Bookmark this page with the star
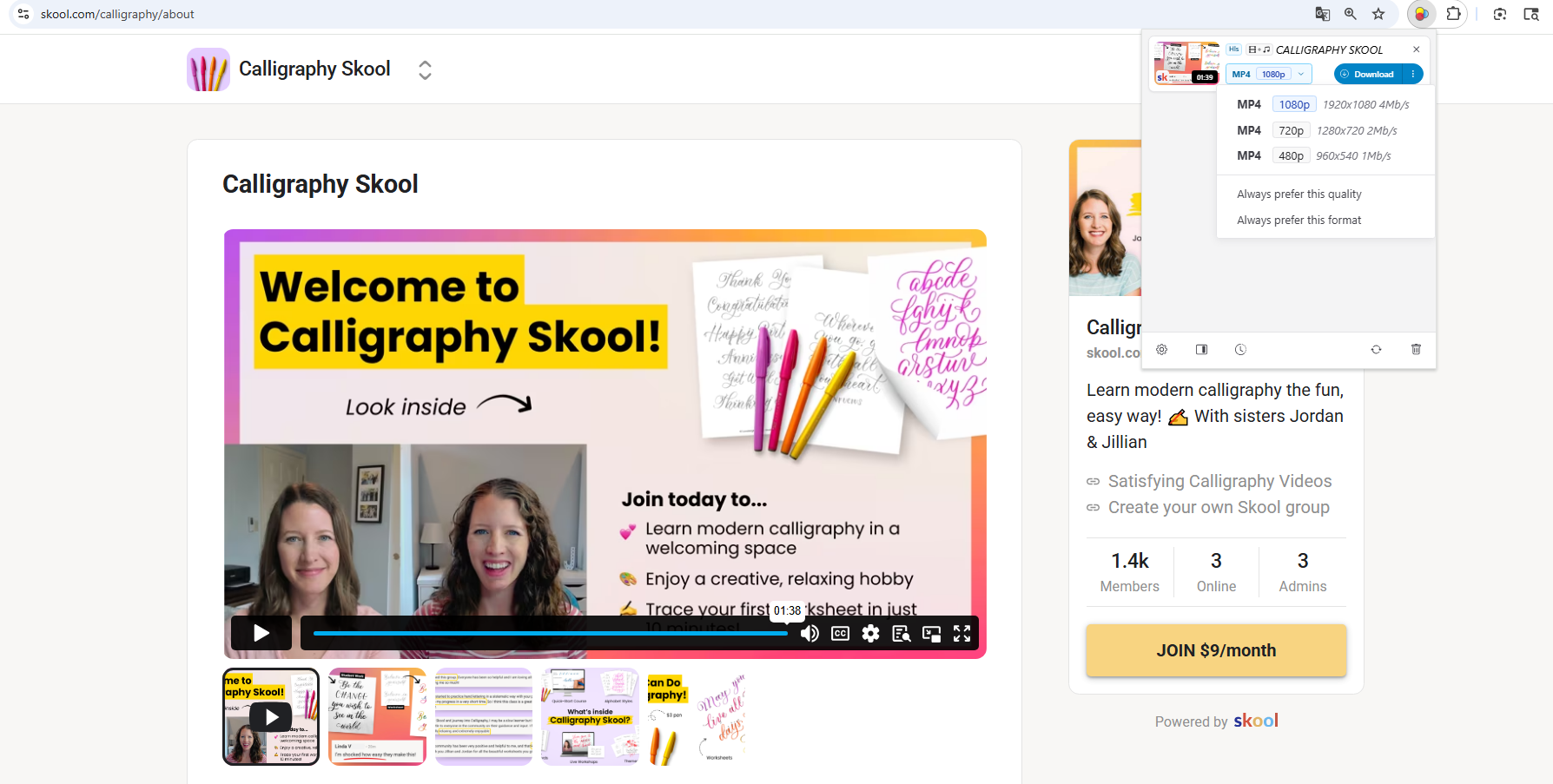Image resolution: width=1553 pixels, height=784 pixels. (x=1378, y=14)
